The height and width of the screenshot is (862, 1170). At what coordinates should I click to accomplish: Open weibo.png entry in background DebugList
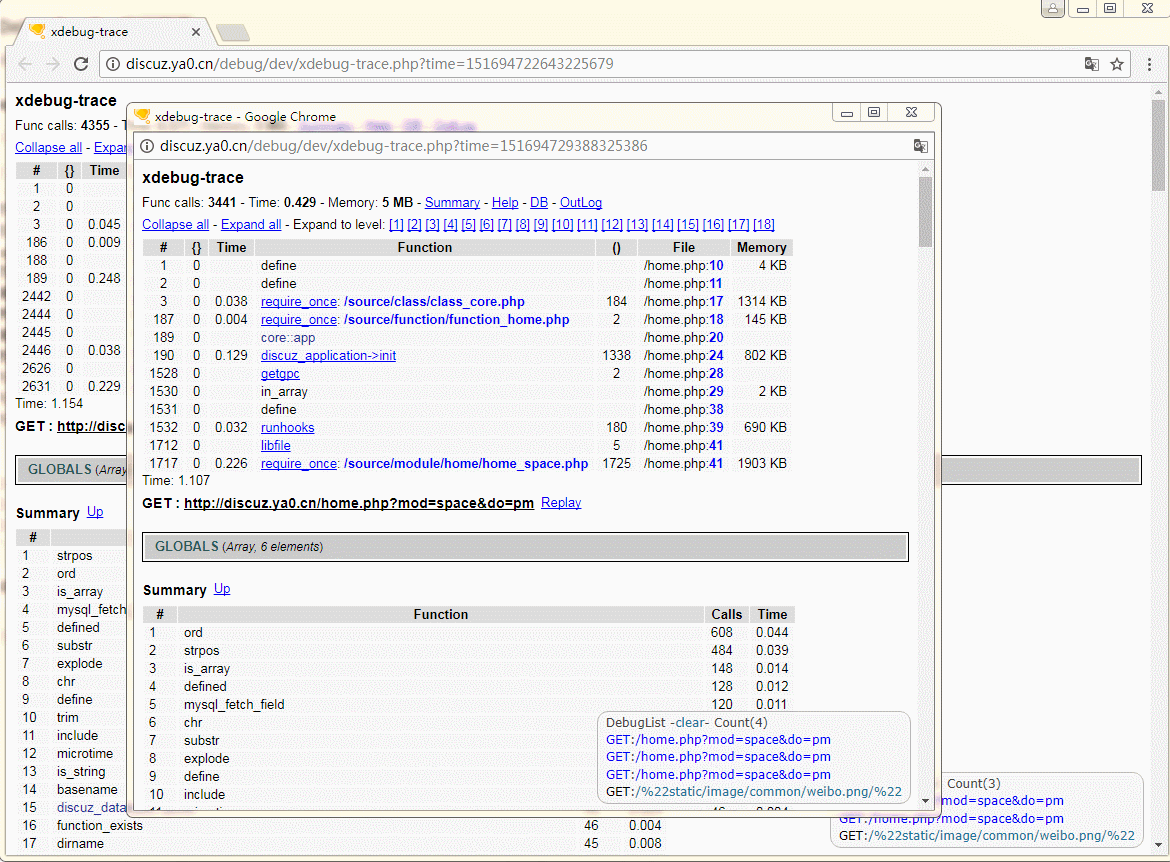(x=986, y=836)
